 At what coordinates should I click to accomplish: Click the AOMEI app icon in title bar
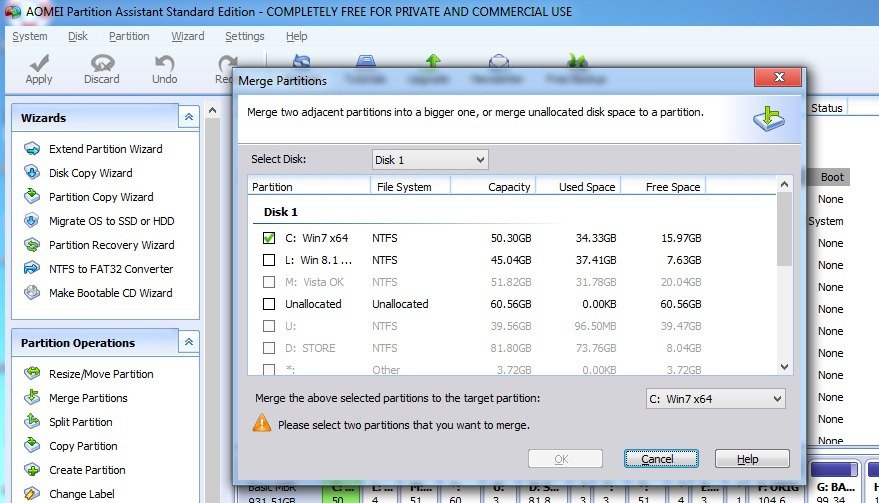point(12,11)
